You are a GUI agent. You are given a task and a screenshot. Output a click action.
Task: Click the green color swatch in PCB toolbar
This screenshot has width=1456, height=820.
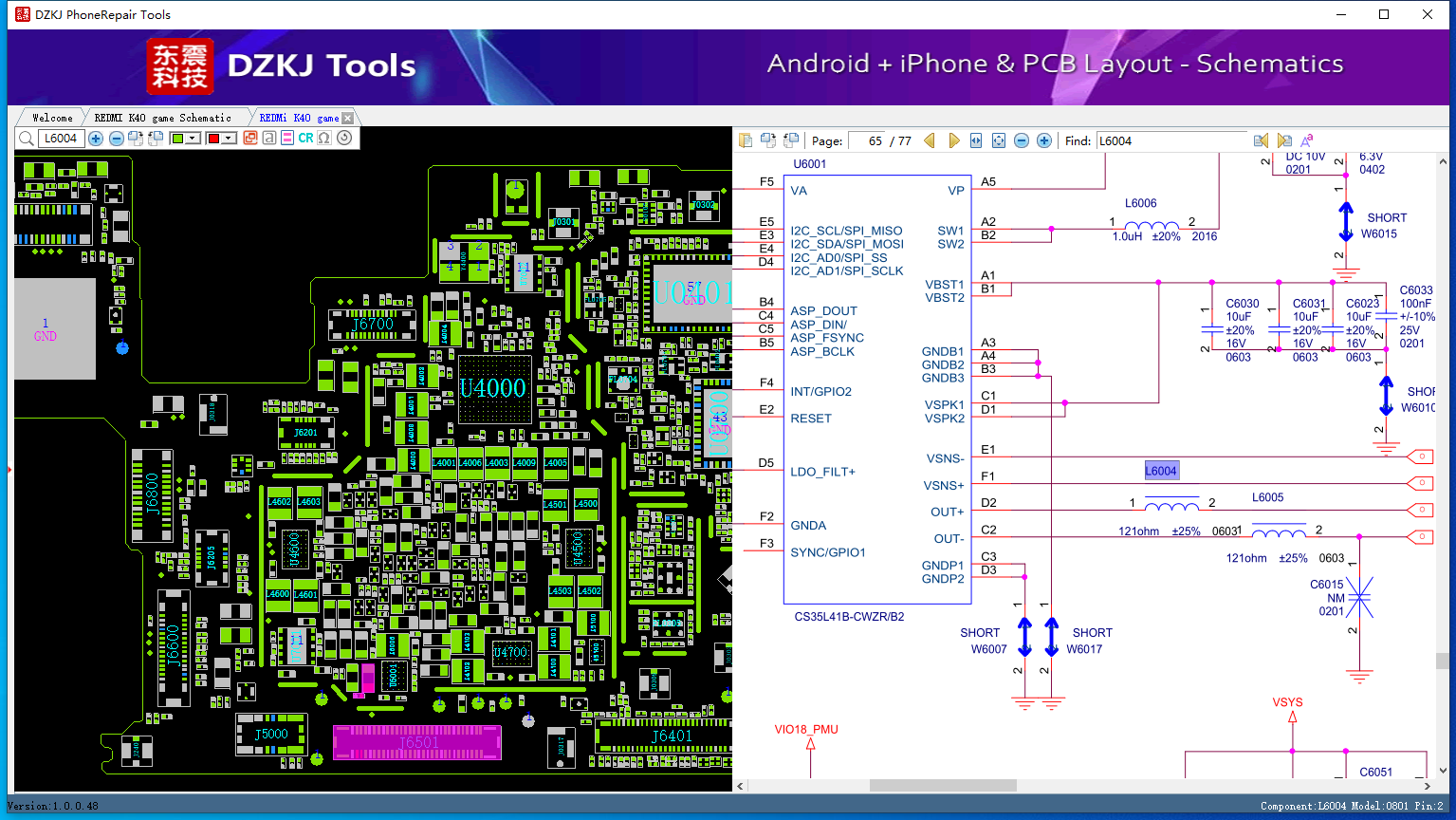(177, 139)
